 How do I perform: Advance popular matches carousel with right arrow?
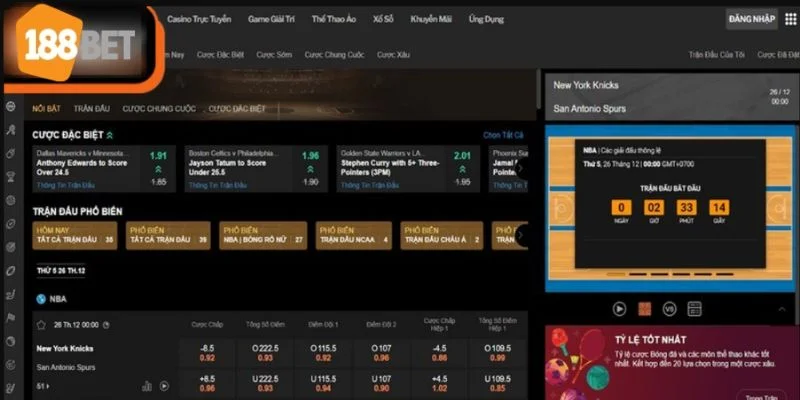tap(520, 235)
